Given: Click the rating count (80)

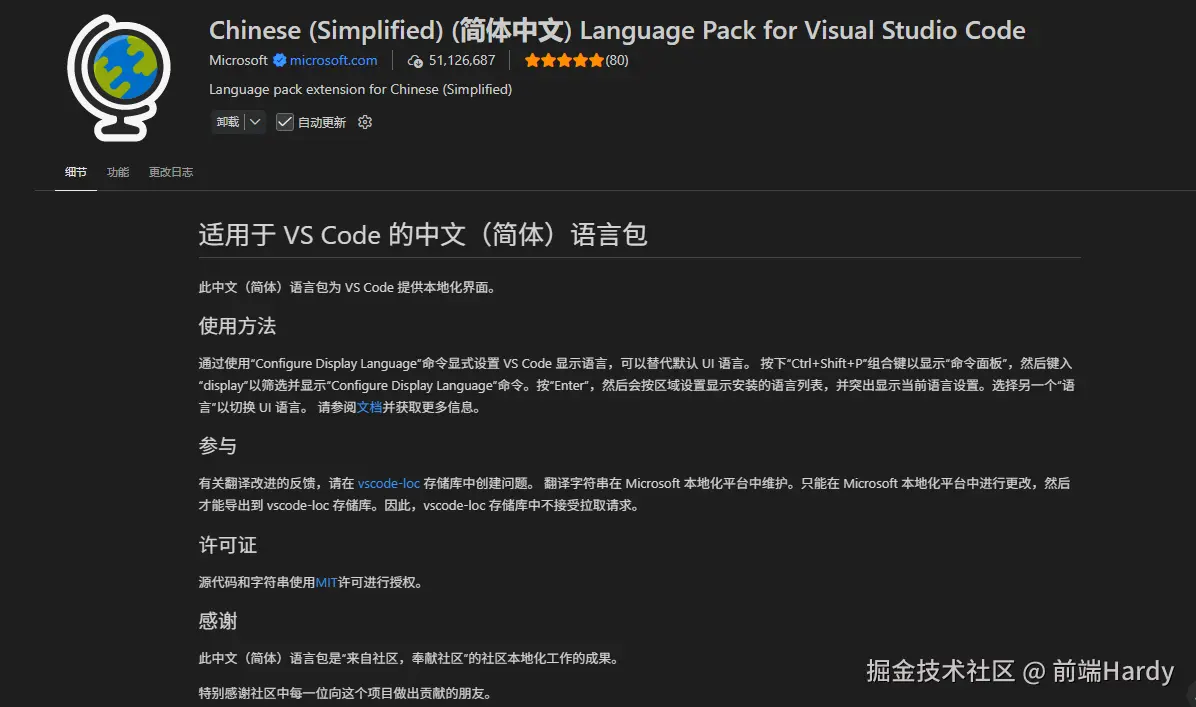Looking at the screenshot, I should pyautogui.click(x=617, y=60).
